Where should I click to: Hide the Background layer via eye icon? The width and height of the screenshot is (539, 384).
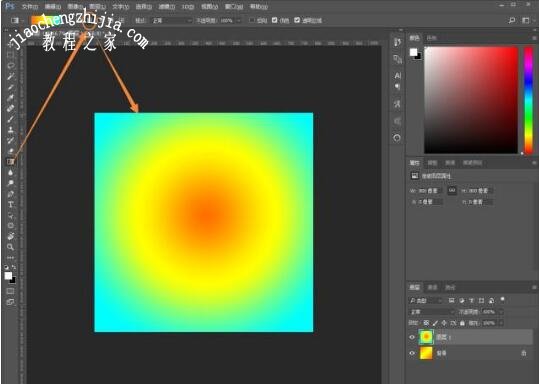click(412, 353)
